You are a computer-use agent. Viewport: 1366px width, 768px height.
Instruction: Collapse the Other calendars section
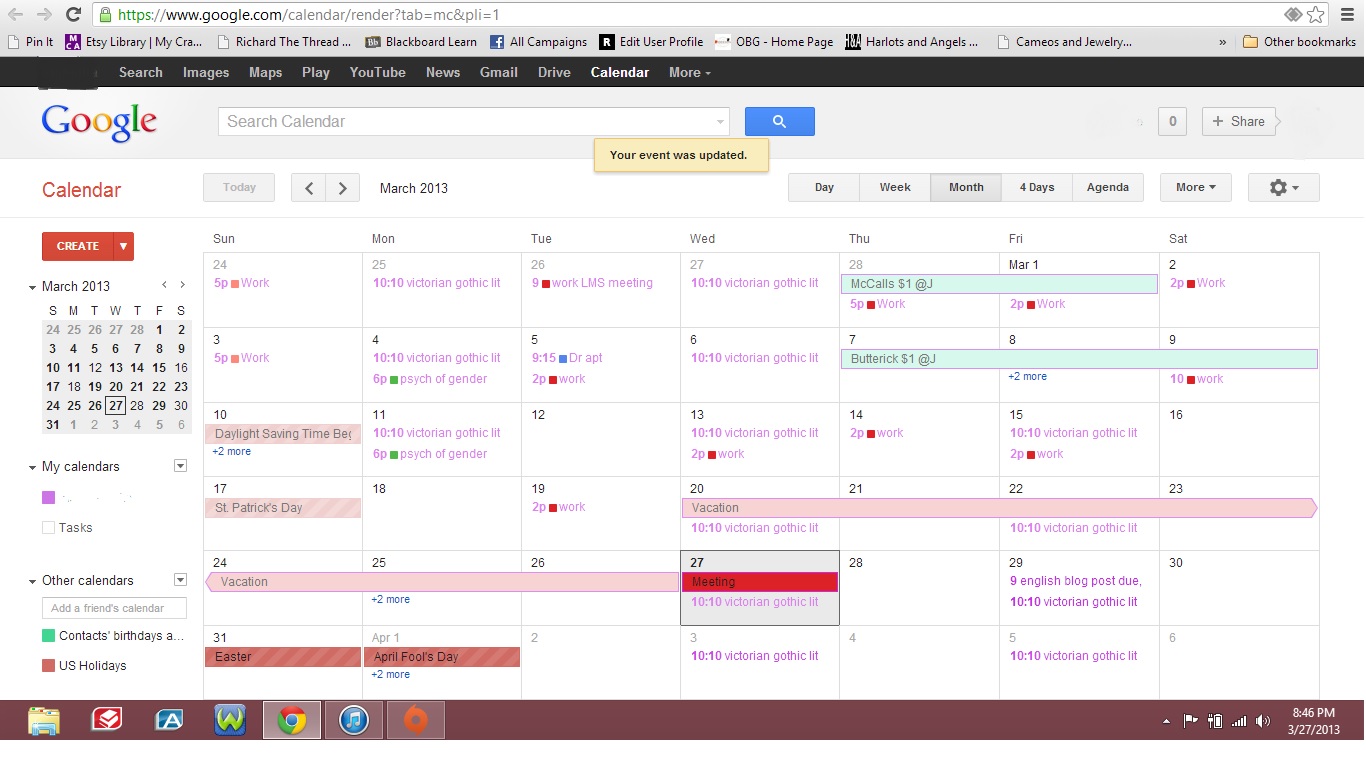click(32, 581)
